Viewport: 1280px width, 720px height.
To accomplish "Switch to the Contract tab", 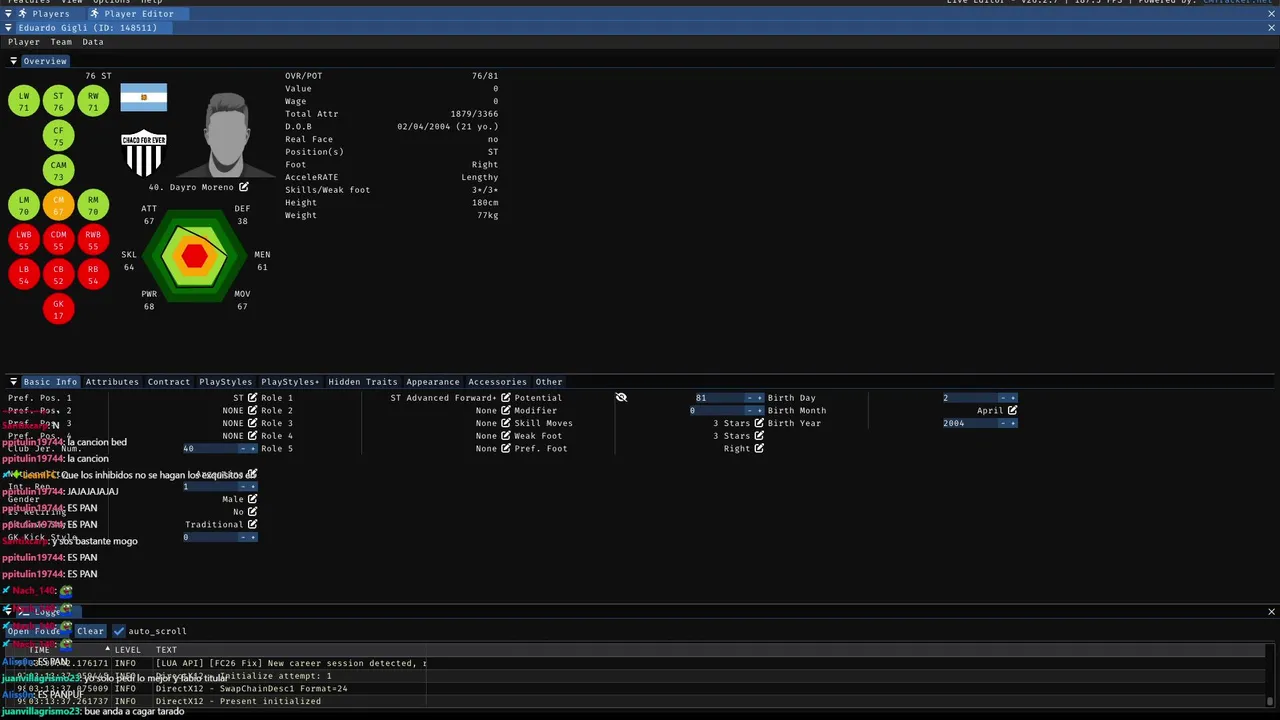I will [169, 382].
